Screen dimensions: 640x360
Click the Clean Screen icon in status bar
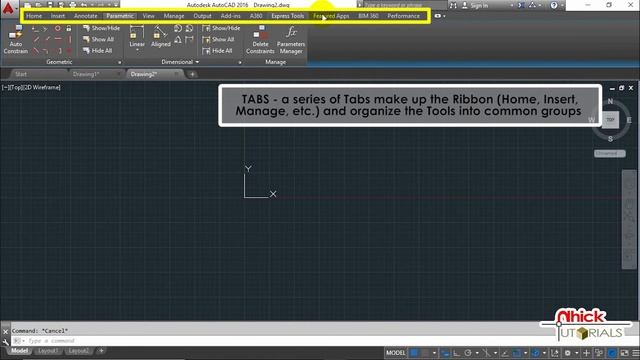tap(624, 353)
